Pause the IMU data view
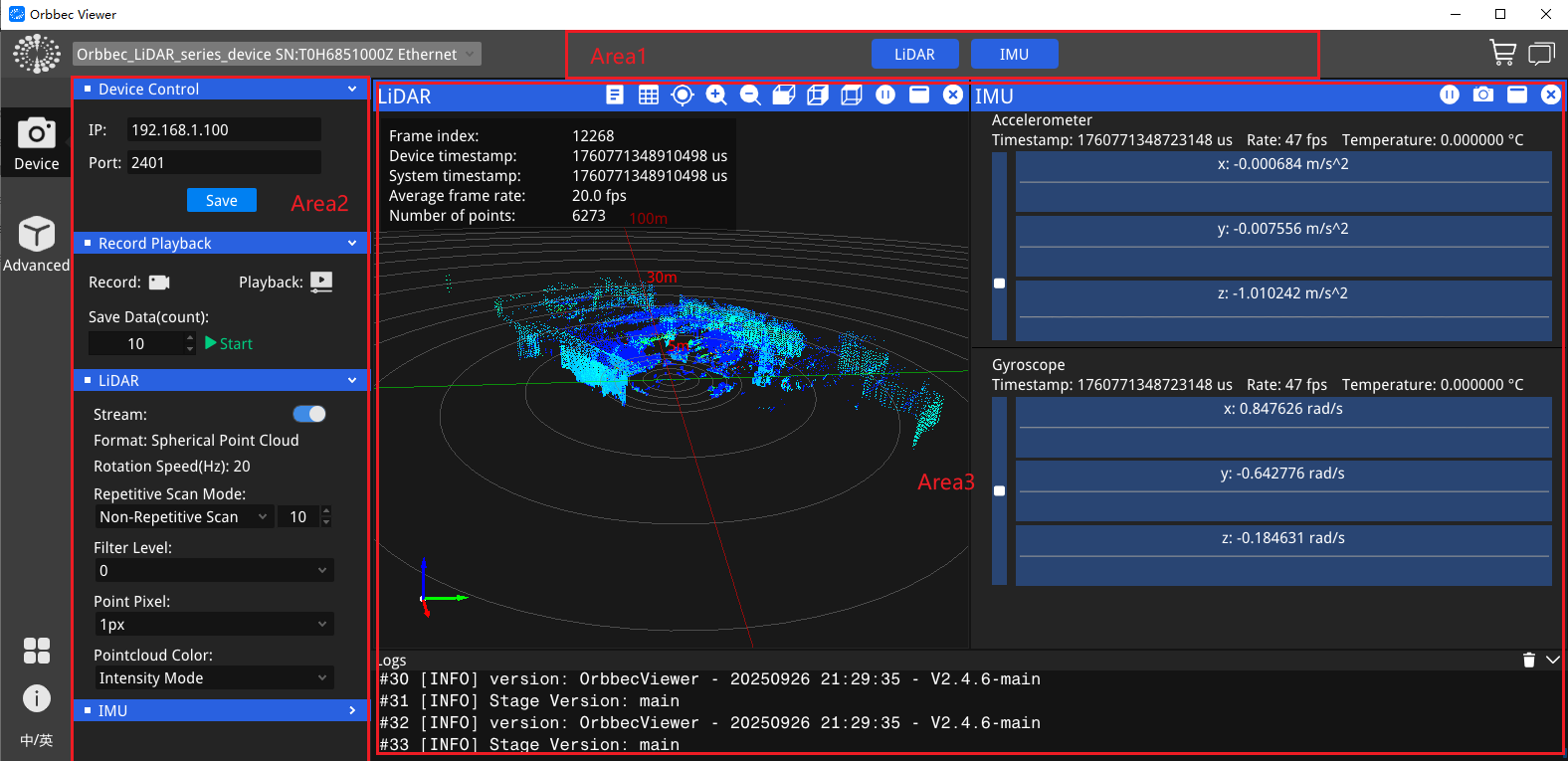 click(x=1450, y=95)
